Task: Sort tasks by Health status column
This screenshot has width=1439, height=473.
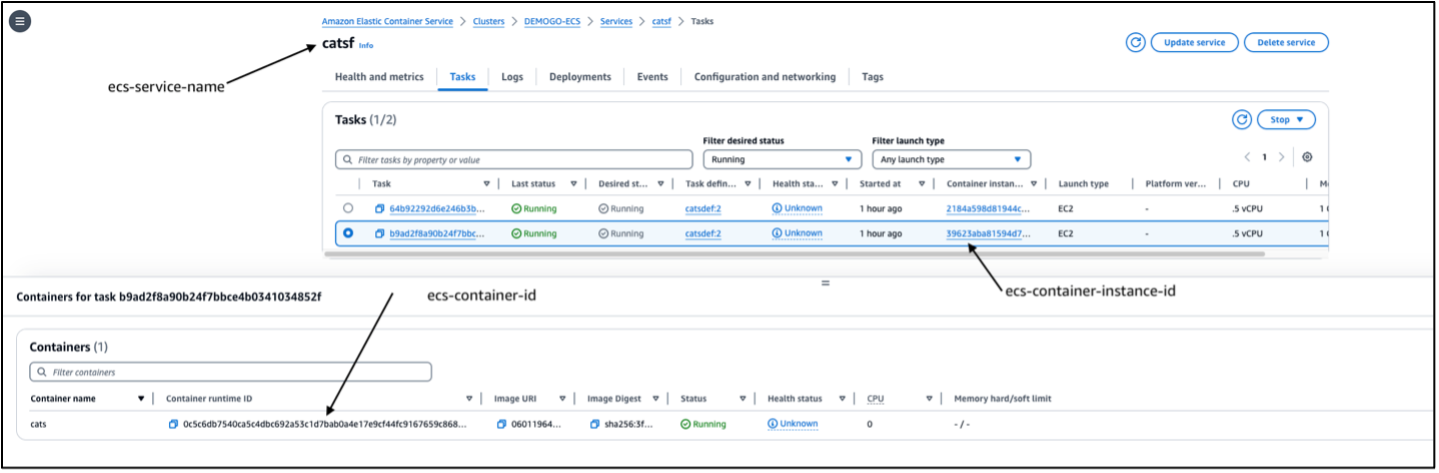Action: tap(836, 184)
